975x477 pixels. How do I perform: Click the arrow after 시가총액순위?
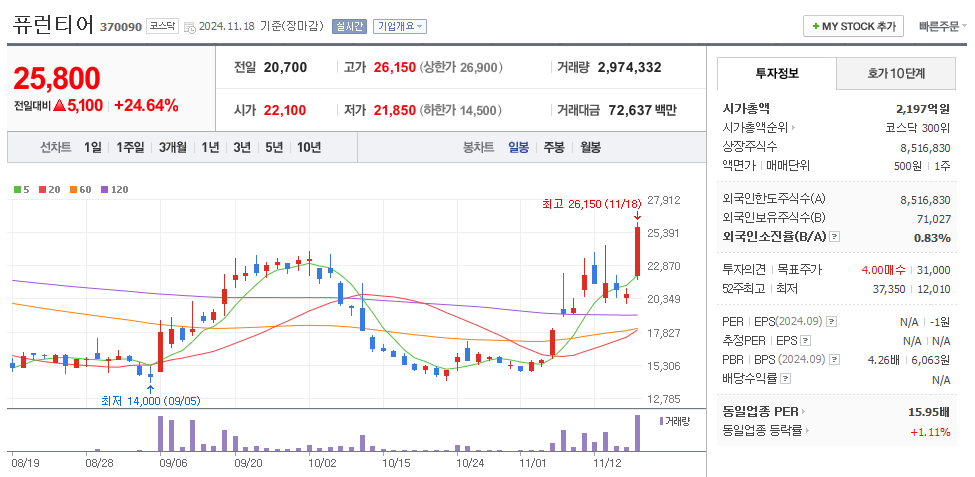tap(793, 128)
